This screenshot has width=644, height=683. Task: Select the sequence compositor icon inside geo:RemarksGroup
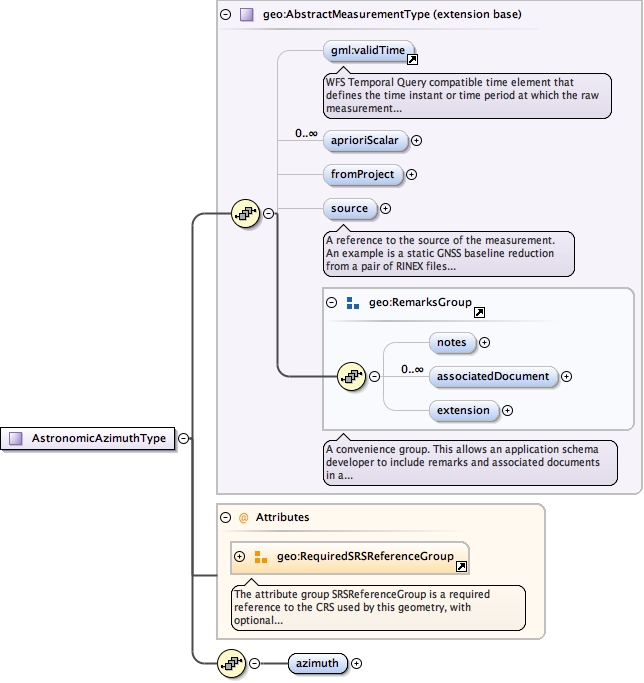pos(352,376)
